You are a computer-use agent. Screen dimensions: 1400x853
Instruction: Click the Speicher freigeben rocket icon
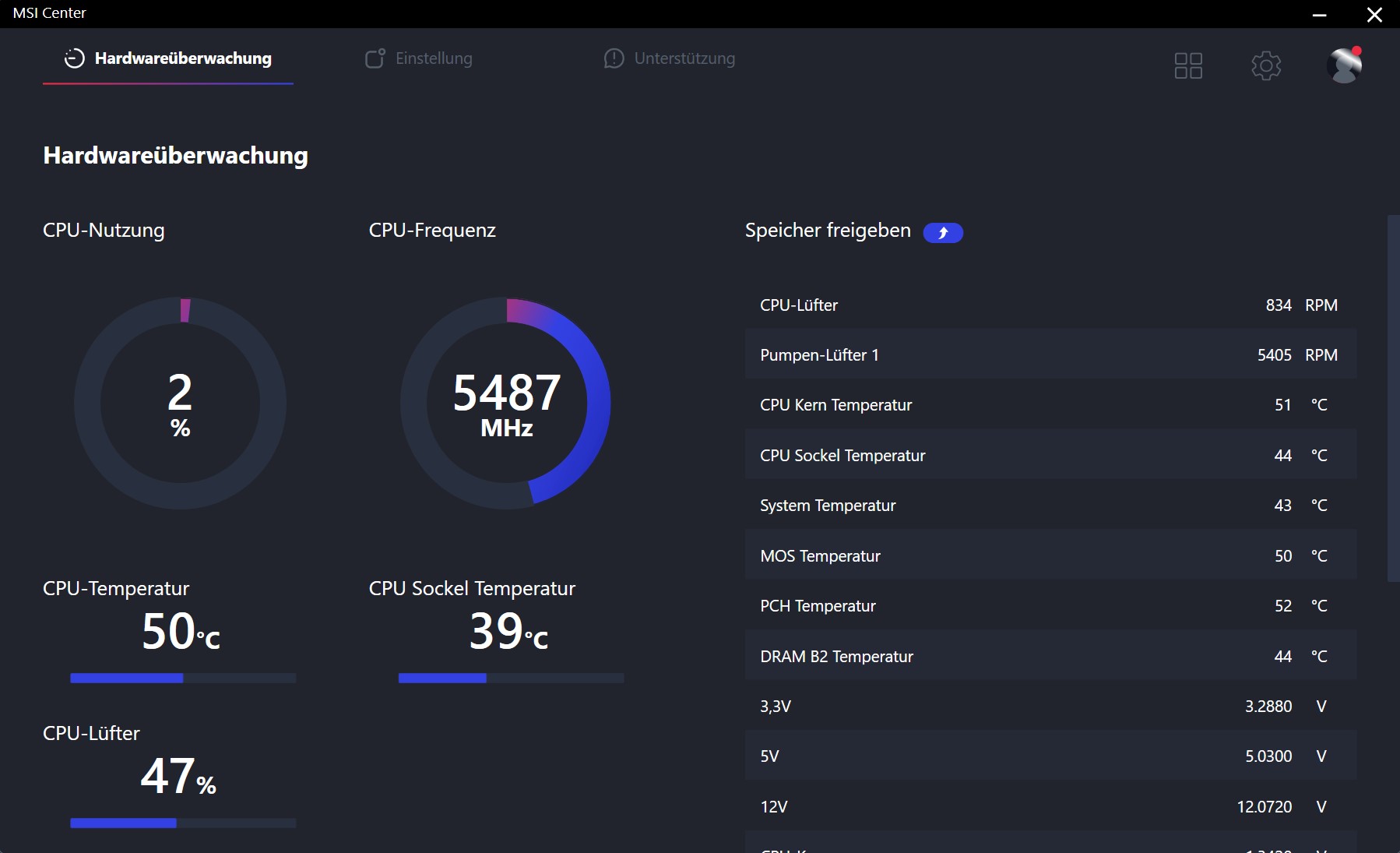tap(942, 233)
